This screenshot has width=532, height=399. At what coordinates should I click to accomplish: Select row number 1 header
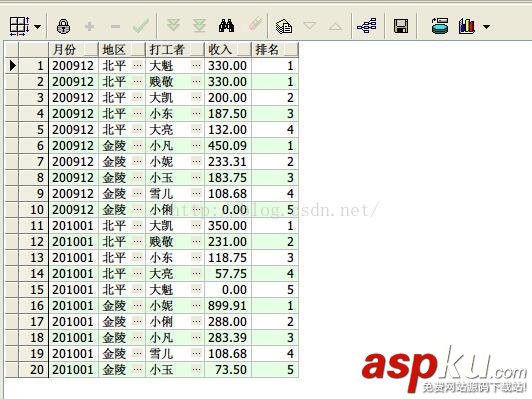[34, 65]
